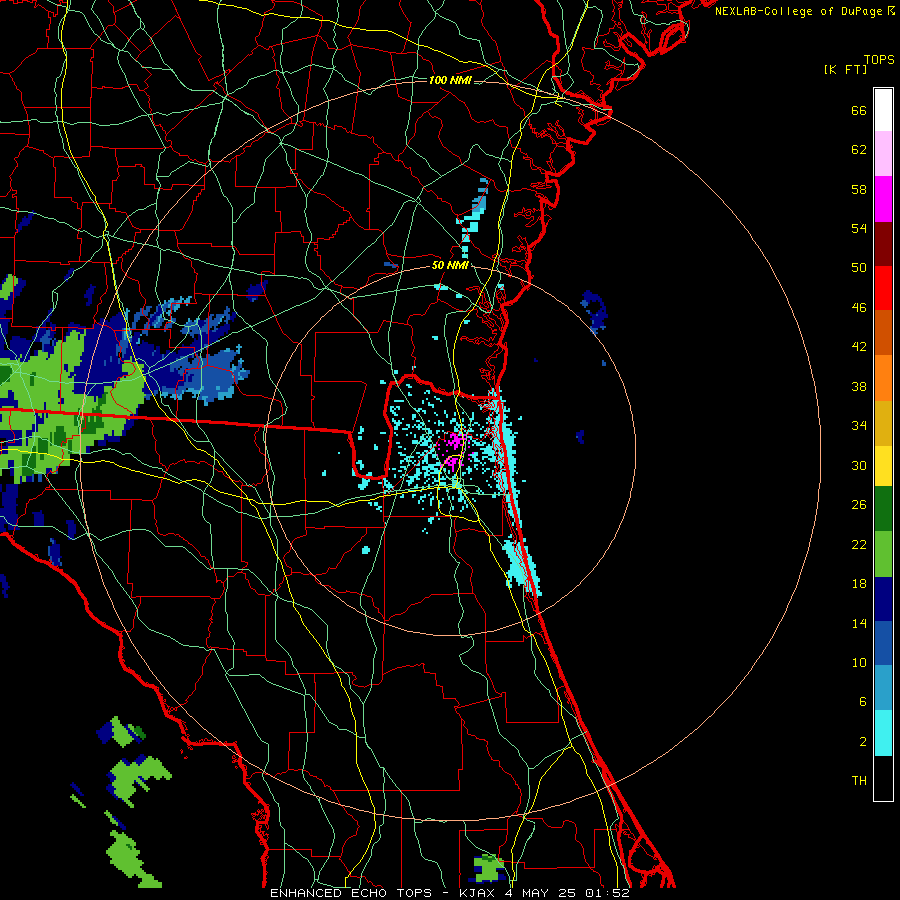The height and width of the screenshot is (900, 900).
Task: Click the legend value 66
Action: 859,111
